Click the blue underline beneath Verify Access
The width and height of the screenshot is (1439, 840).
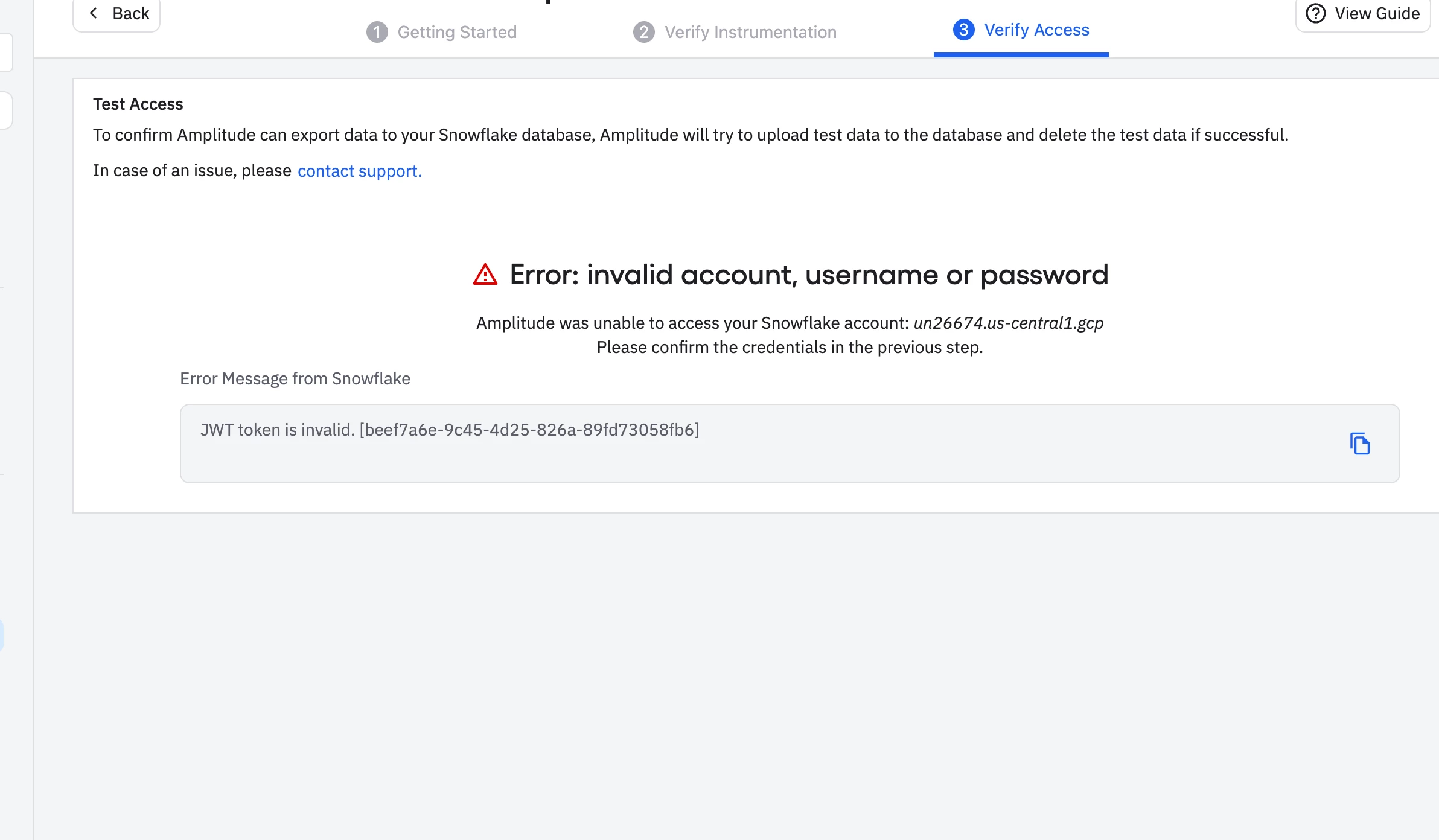[1021, 55]
